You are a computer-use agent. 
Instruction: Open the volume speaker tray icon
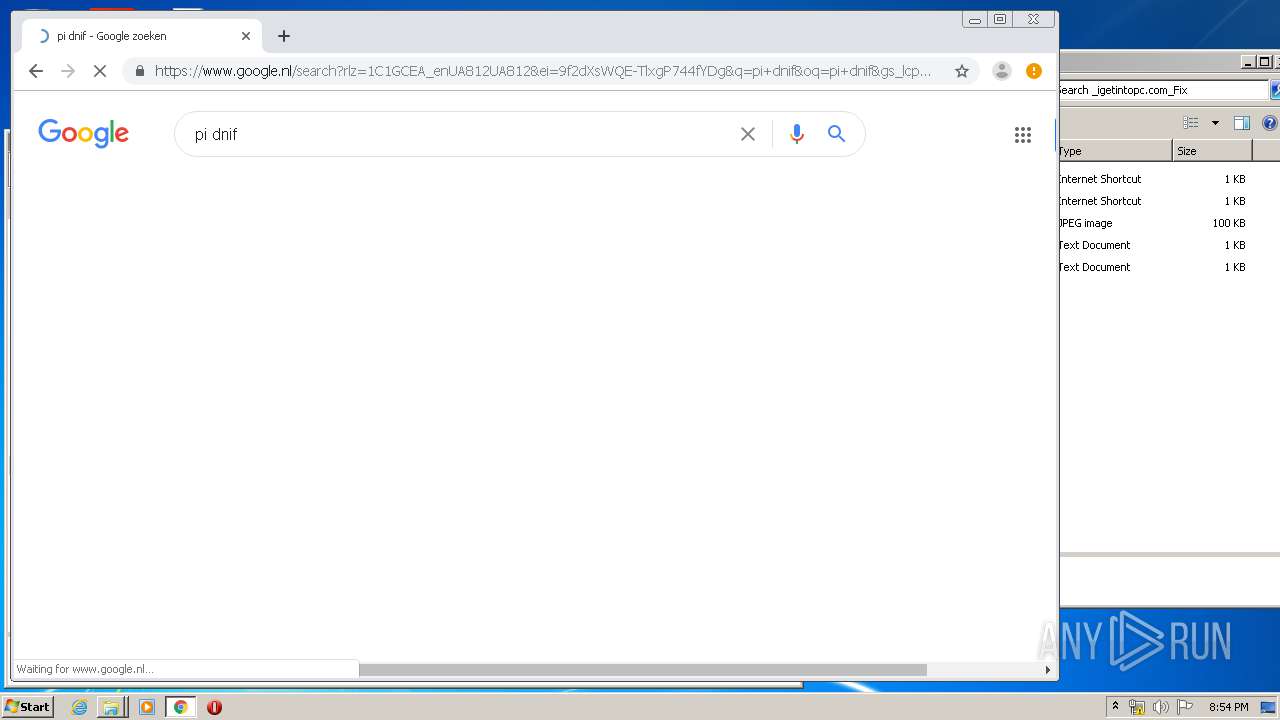coord(1161,707)
